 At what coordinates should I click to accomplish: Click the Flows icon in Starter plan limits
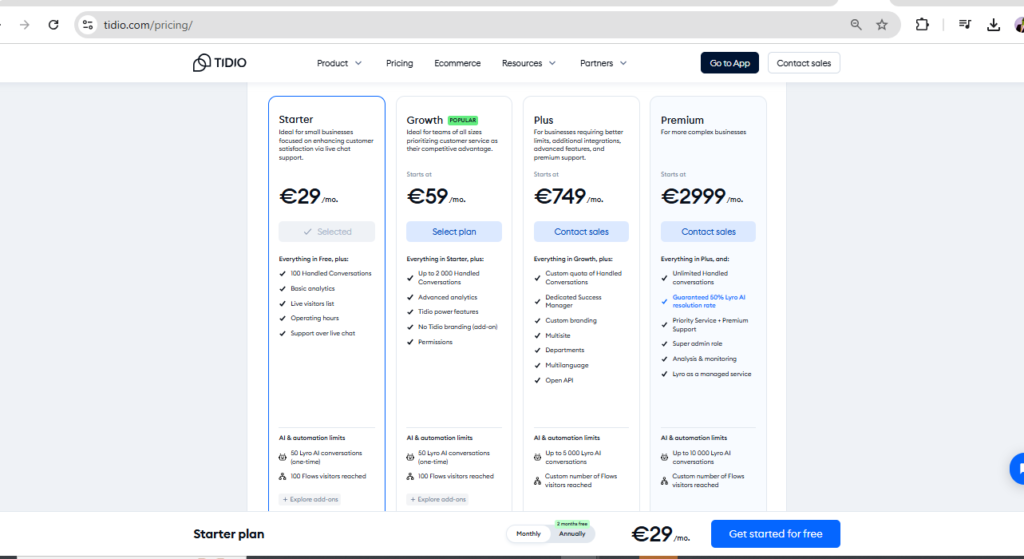283,477
